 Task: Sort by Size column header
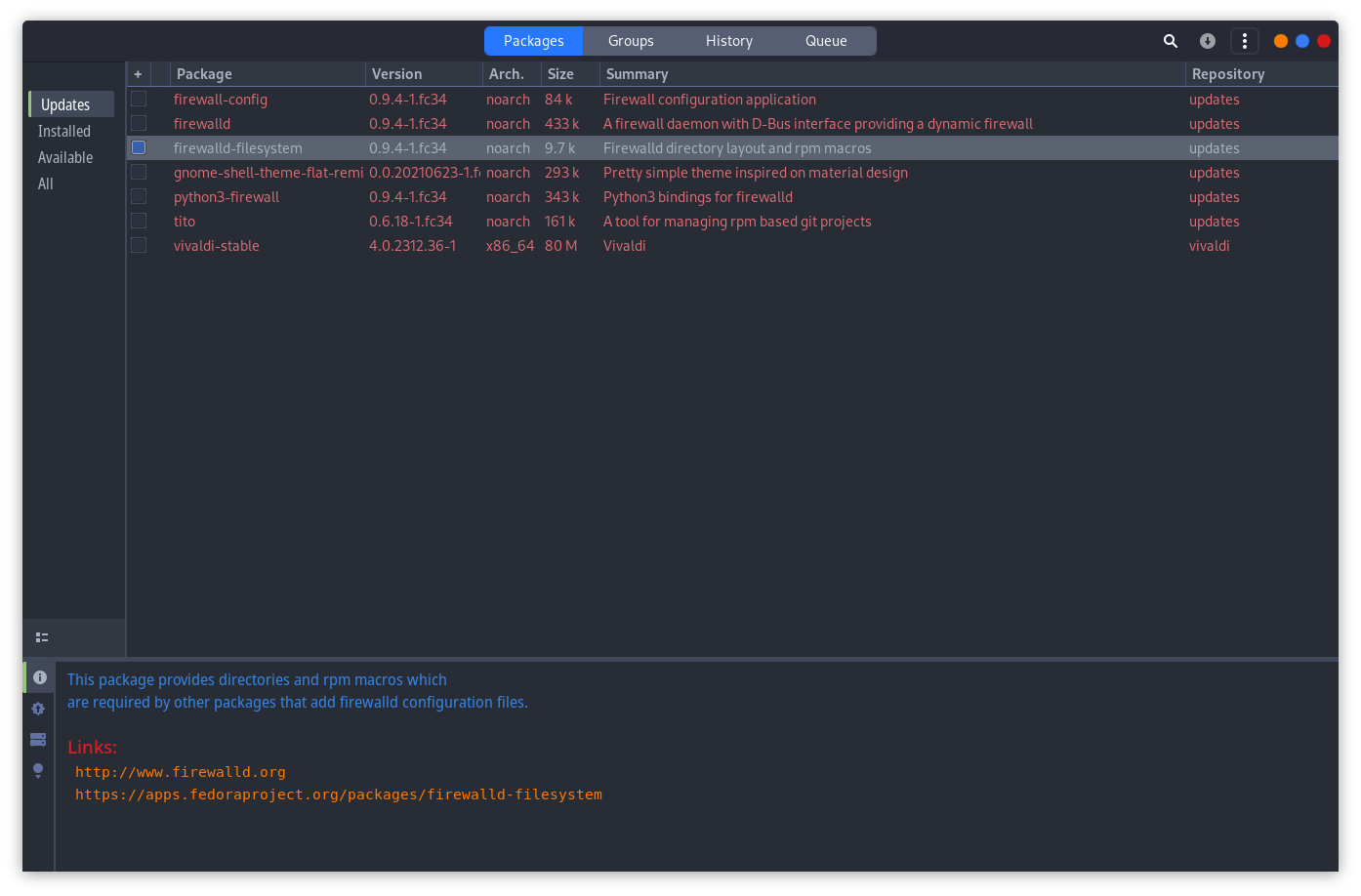pos(570,74)
